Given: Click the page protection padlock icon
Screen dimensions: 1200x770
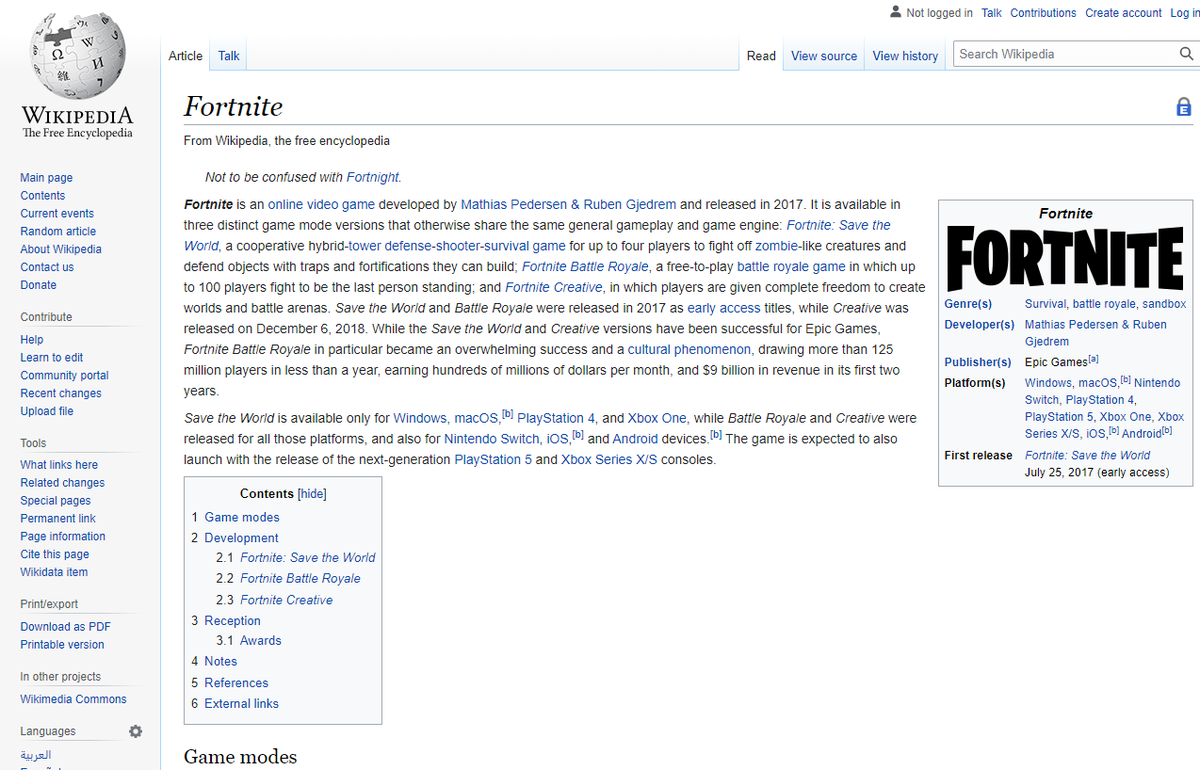Looking at the screenshot, I should (x=1183, y=107).
